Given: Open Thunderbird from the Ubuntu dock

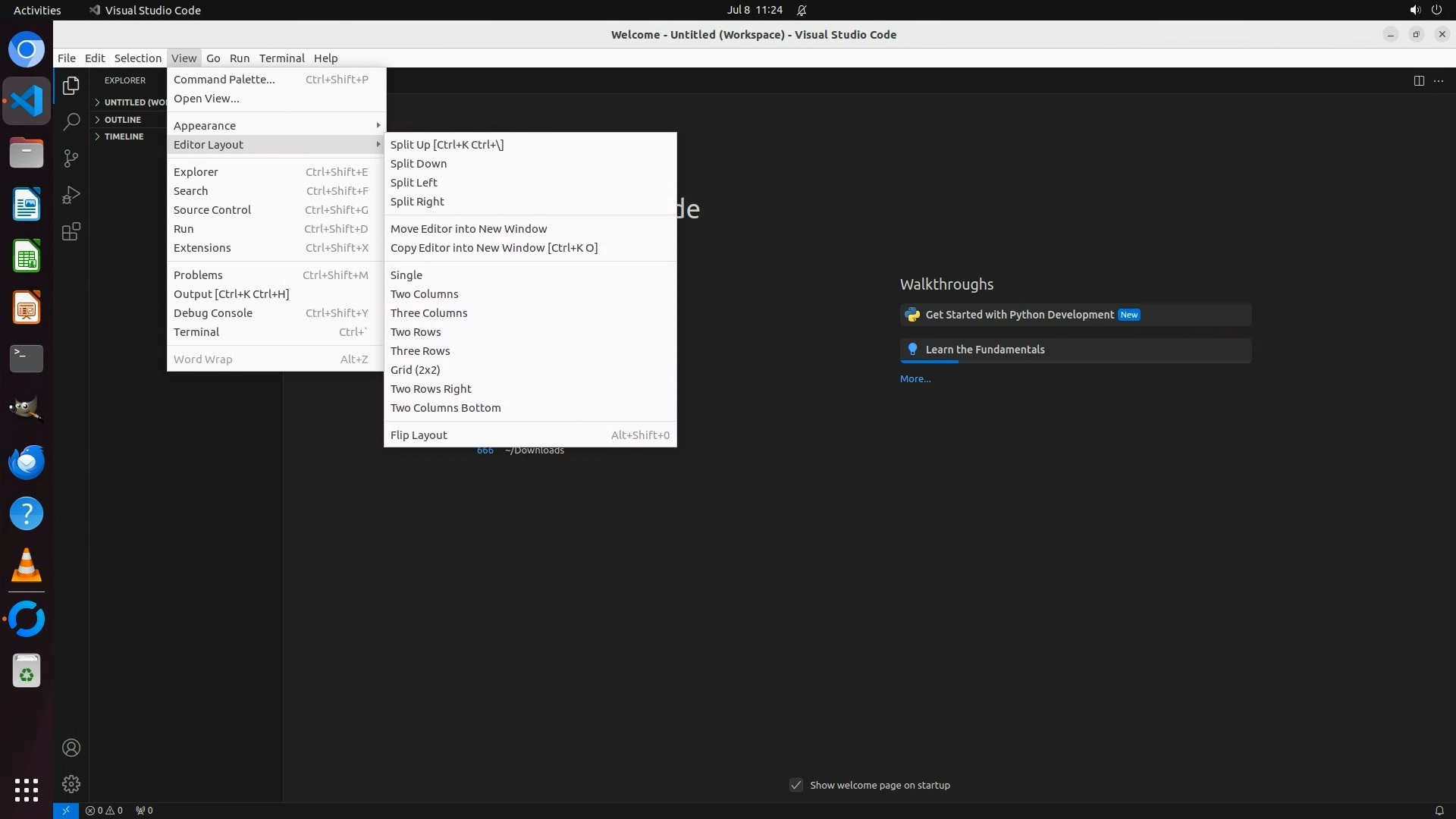Looking at the screenshot, I should [27, 462].
